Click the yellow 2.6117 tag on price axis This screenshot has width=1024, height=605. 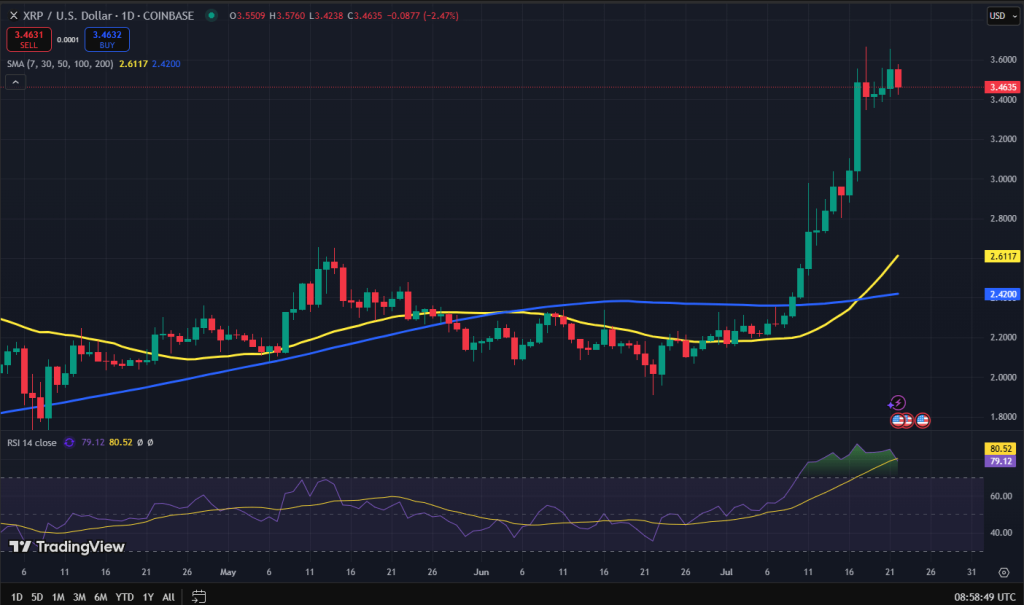[x=1002, y=256]
